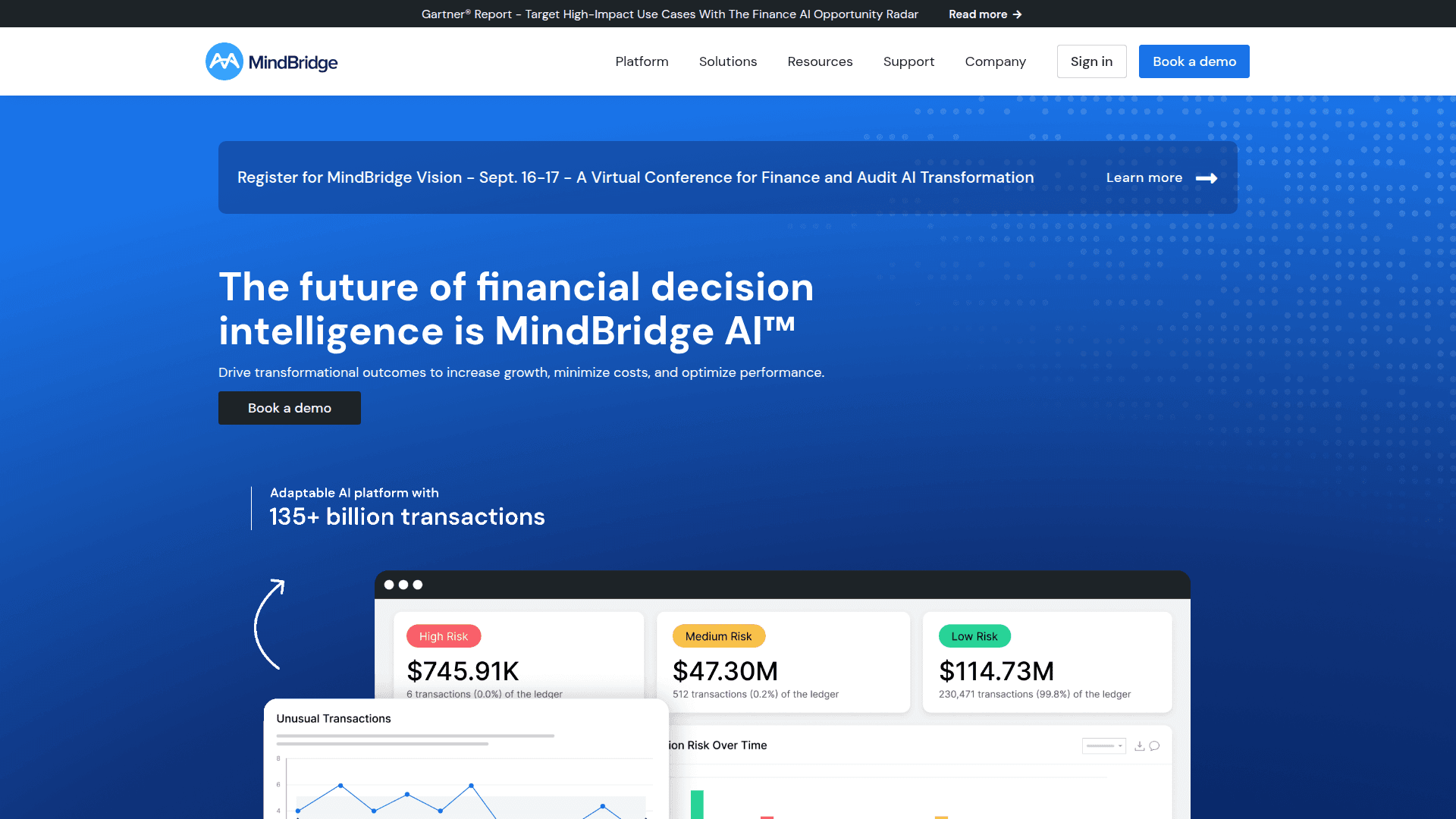Click the dark Book a demo hero button
The width and height of the screenshot is (1456, 819).
coord(289,408)
